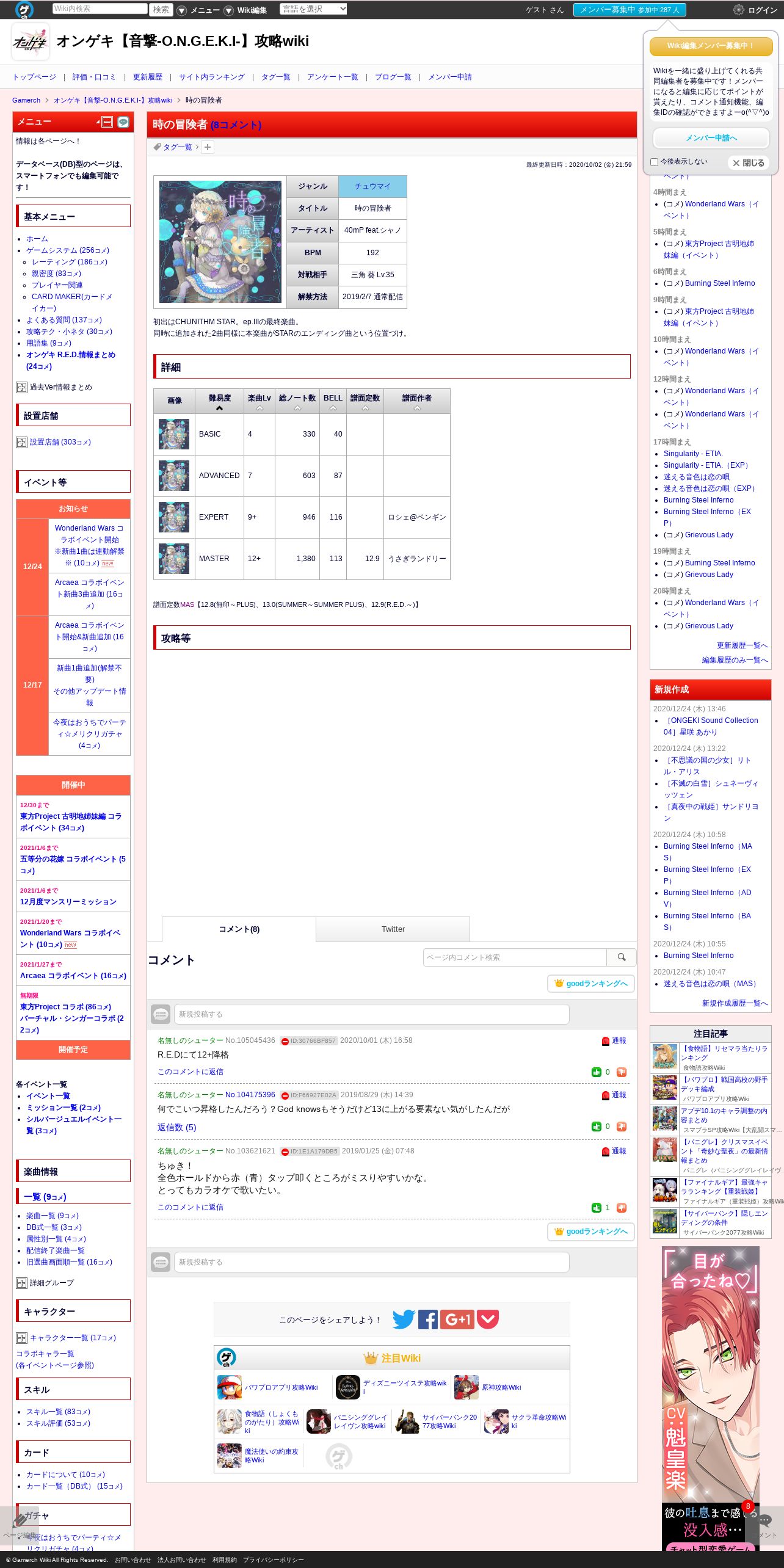
Task: Open 評価・口コミ in the nav bar
Action: coord(94,77)
